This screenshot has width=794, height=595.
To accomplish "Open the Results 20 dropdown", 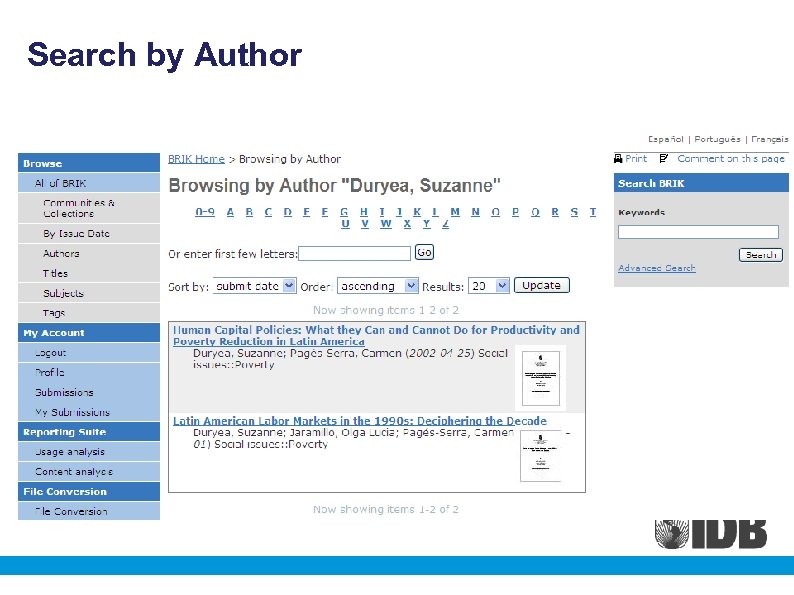I will tap(489, 286).
